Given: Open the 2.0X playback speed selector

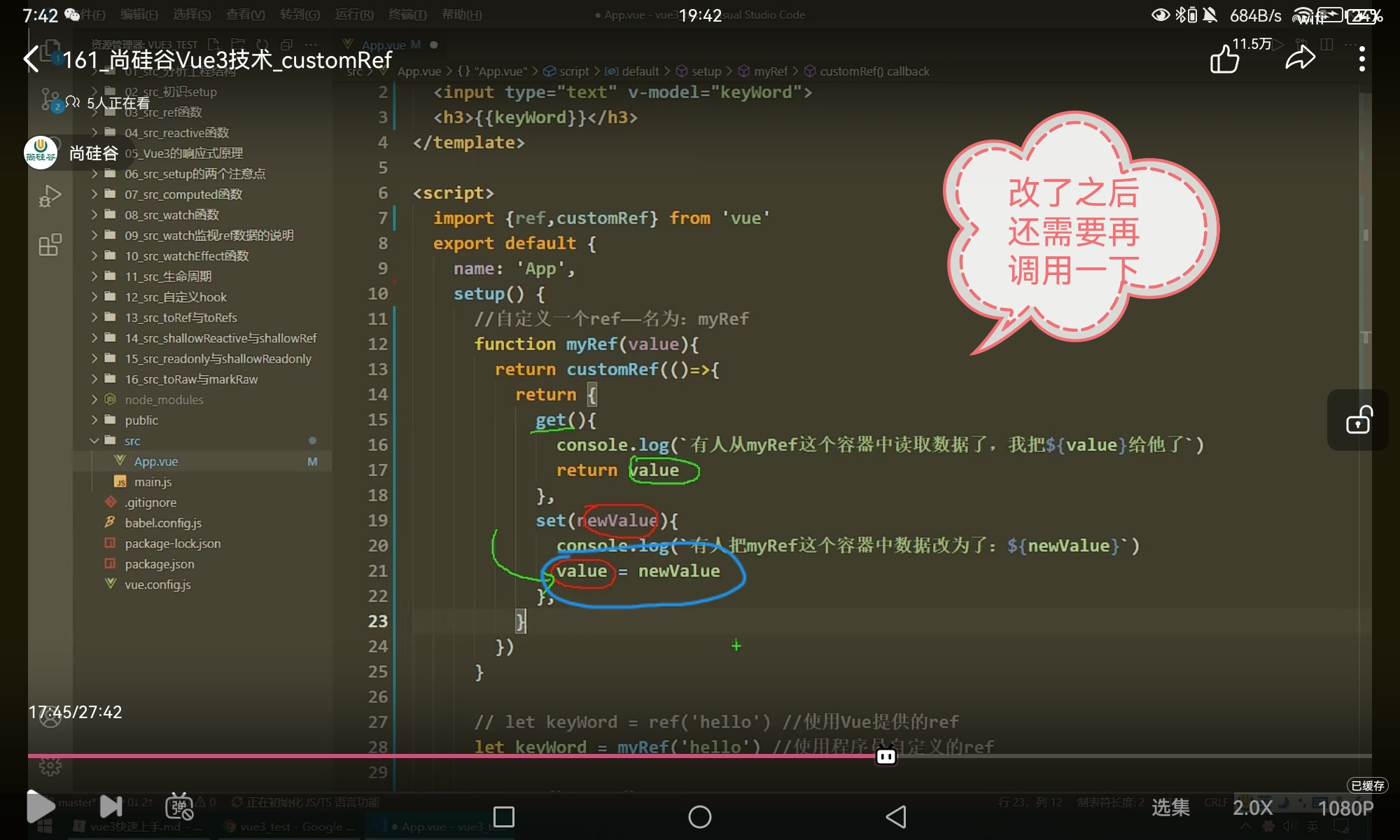Looking at the screenshot, I should 1252,808.
